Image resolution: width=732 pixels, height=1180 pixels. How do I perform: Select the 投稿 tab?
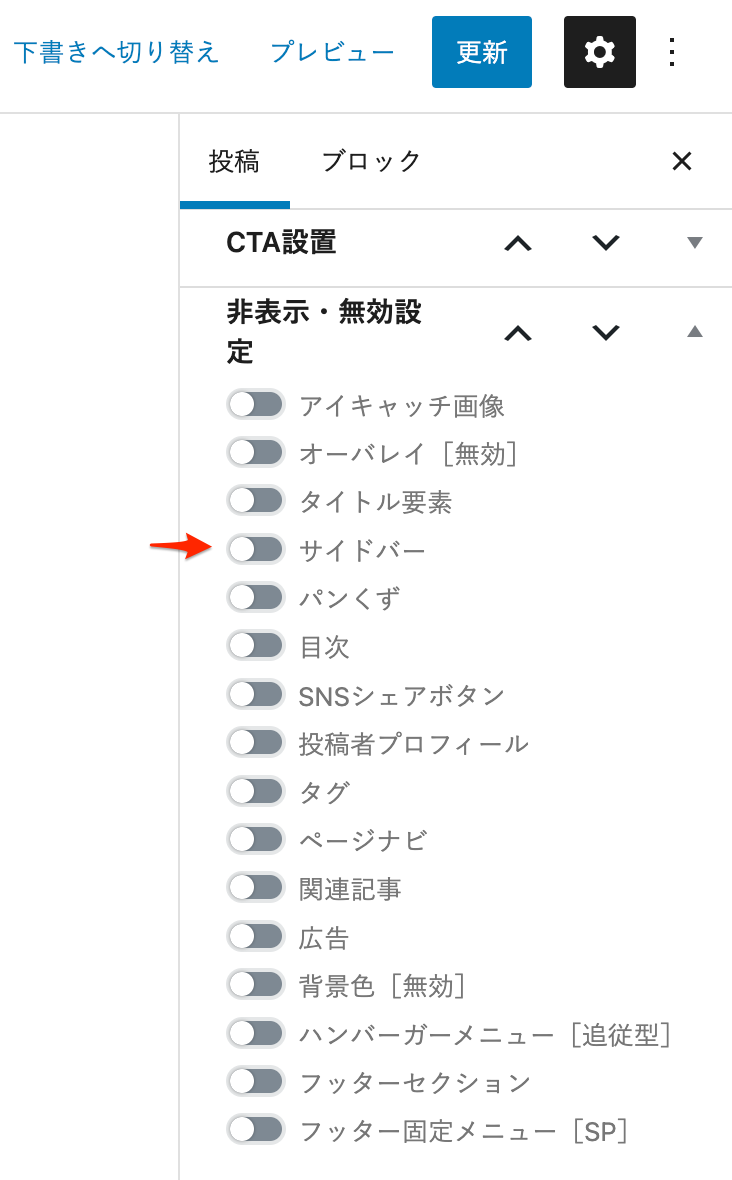pyautogui.click(x=235, y=161)
